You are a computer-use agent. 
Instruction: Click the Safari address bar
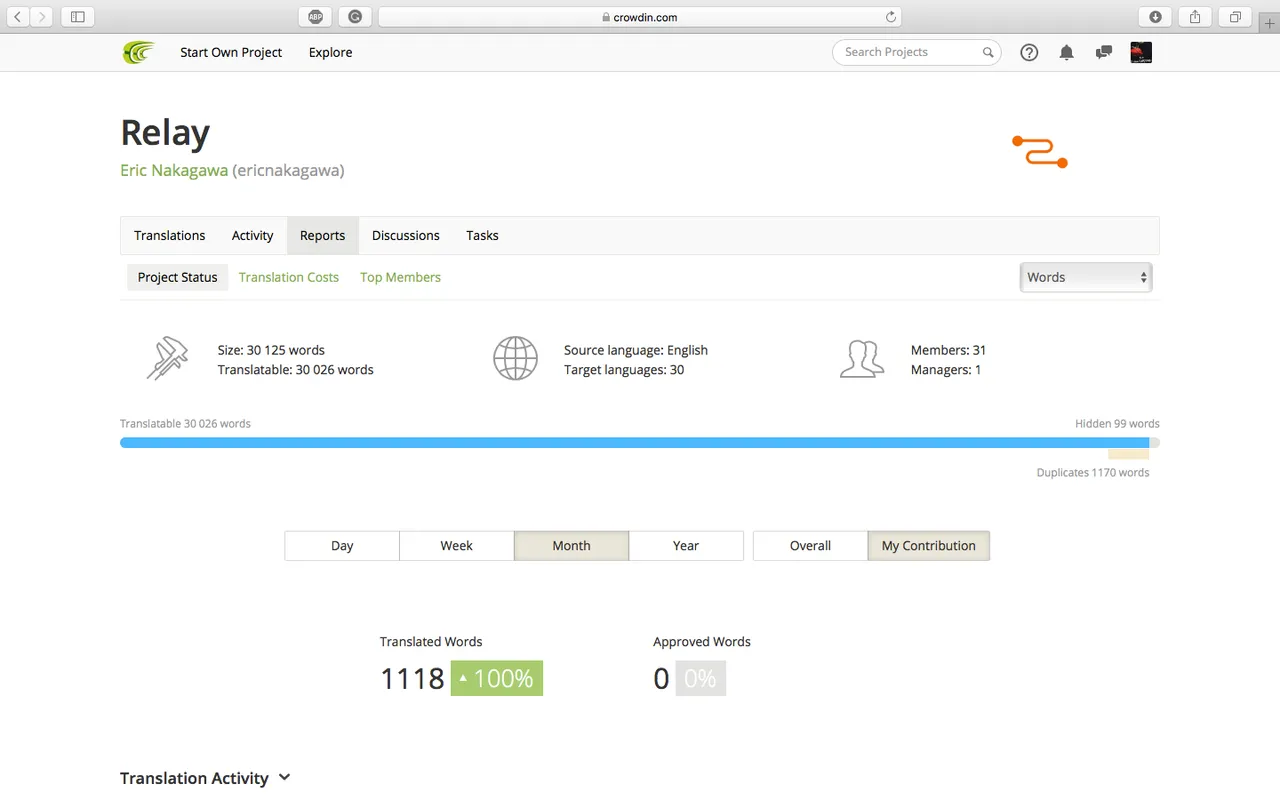click(x=640, y=17)
